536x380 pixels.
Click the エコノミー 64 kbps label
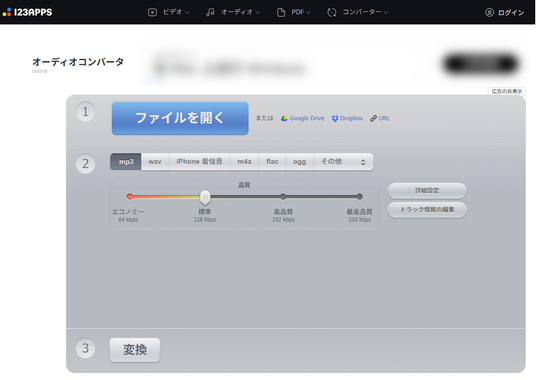pyautogui.click(x=128, y=216)
